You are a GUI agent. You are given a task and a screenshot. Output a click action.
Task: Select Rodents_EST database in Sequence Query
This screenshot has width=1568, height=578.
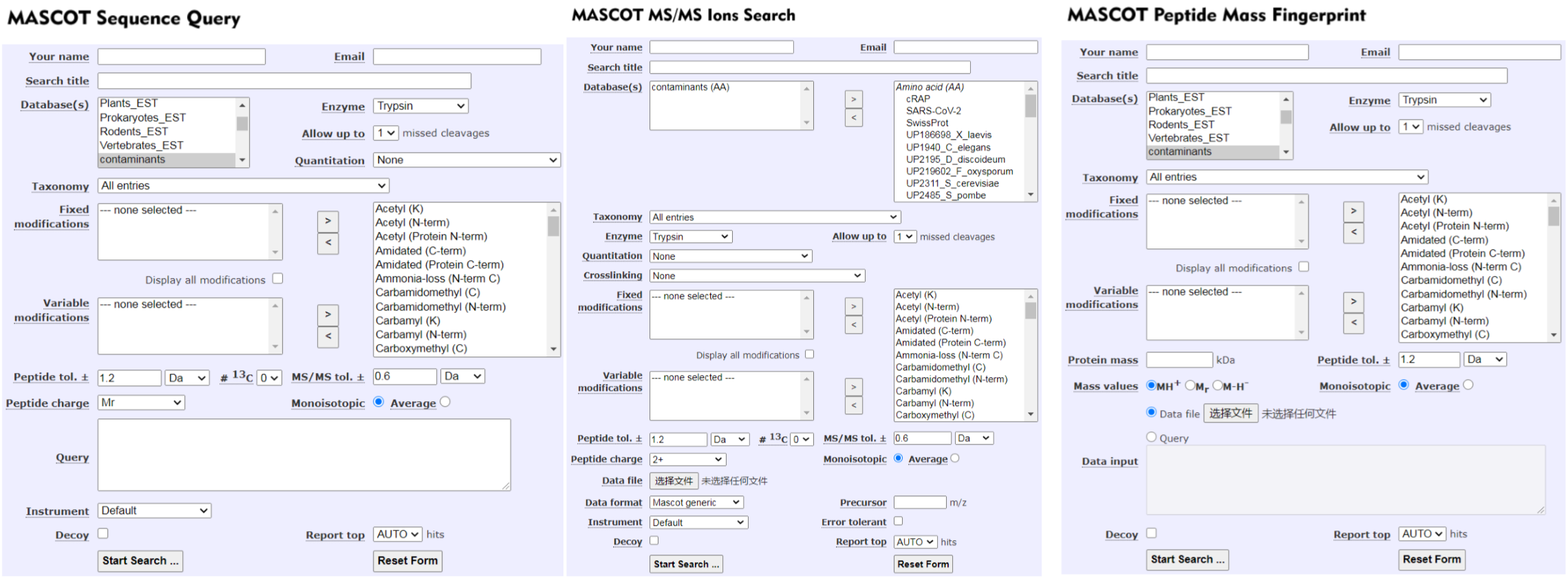click(x=167, y=131)
